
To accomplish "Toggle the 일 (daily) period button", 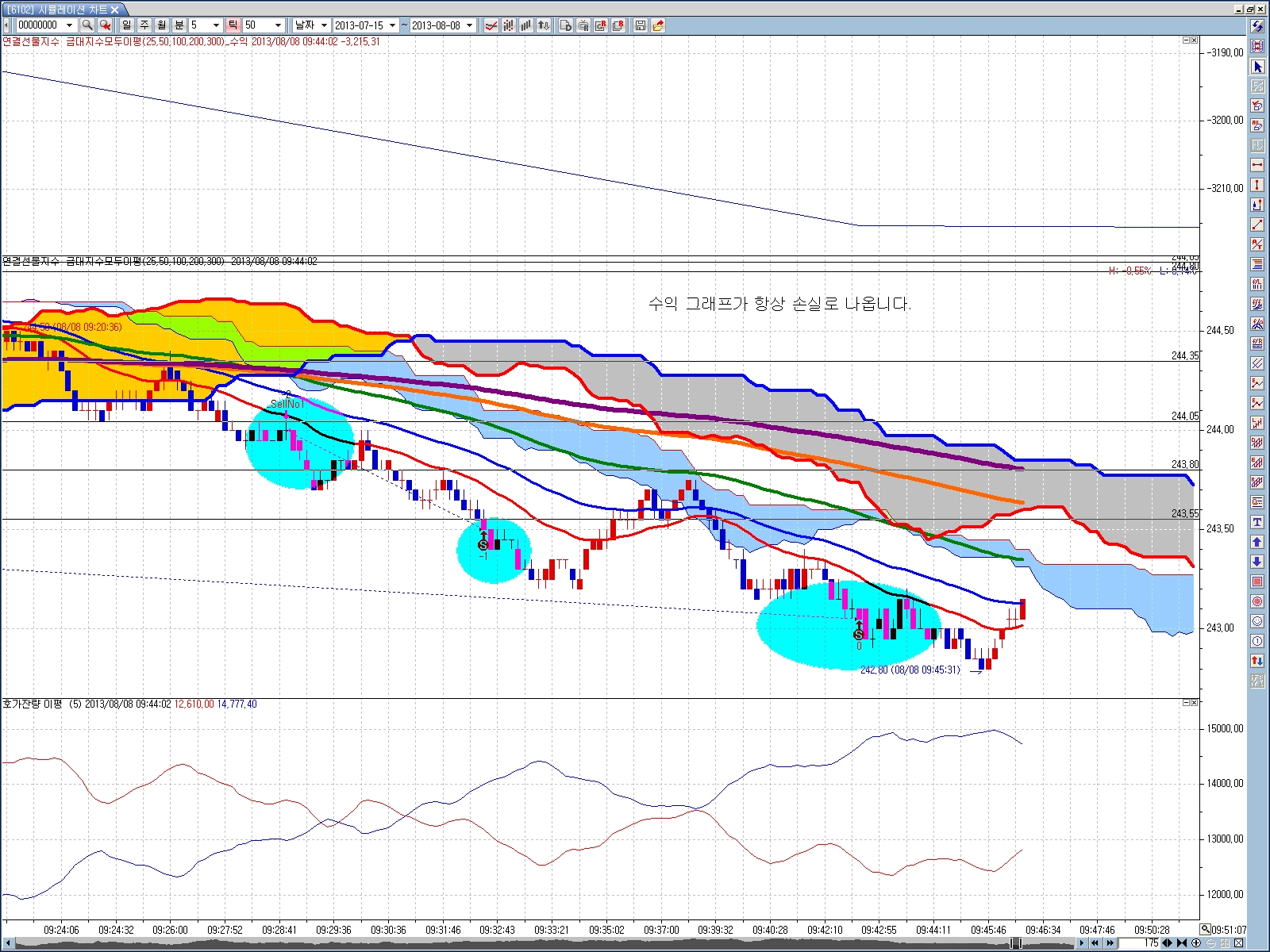I will tap(127, 25).
